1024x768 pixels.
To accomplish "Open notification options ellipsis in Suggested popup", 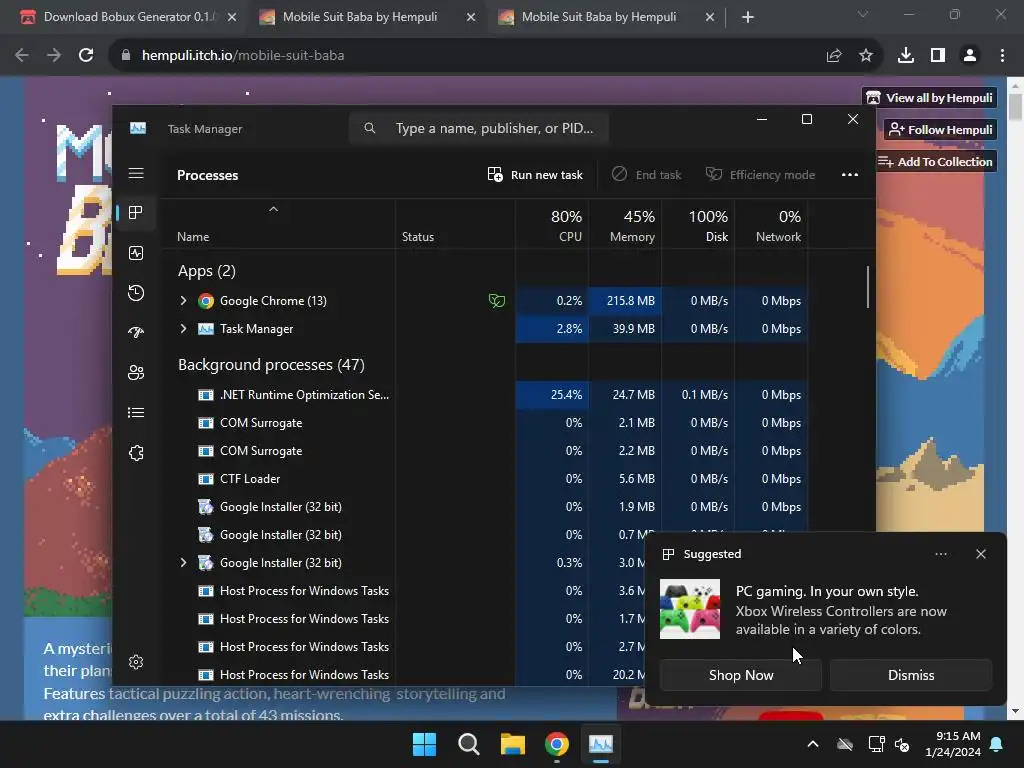I will pos(941,554).
